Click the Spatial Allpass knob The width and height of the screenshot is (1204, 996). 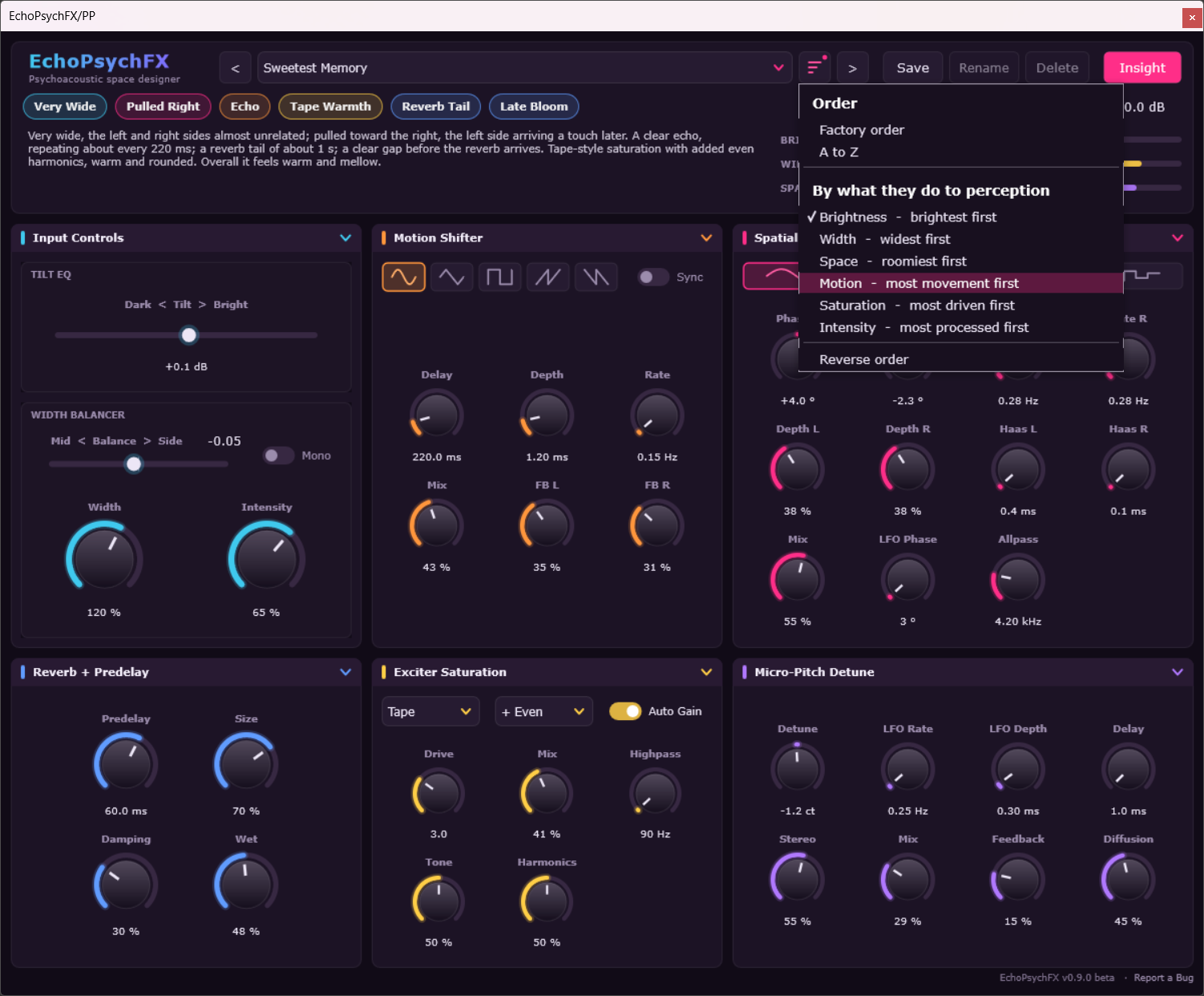(x=1018, y=580)
